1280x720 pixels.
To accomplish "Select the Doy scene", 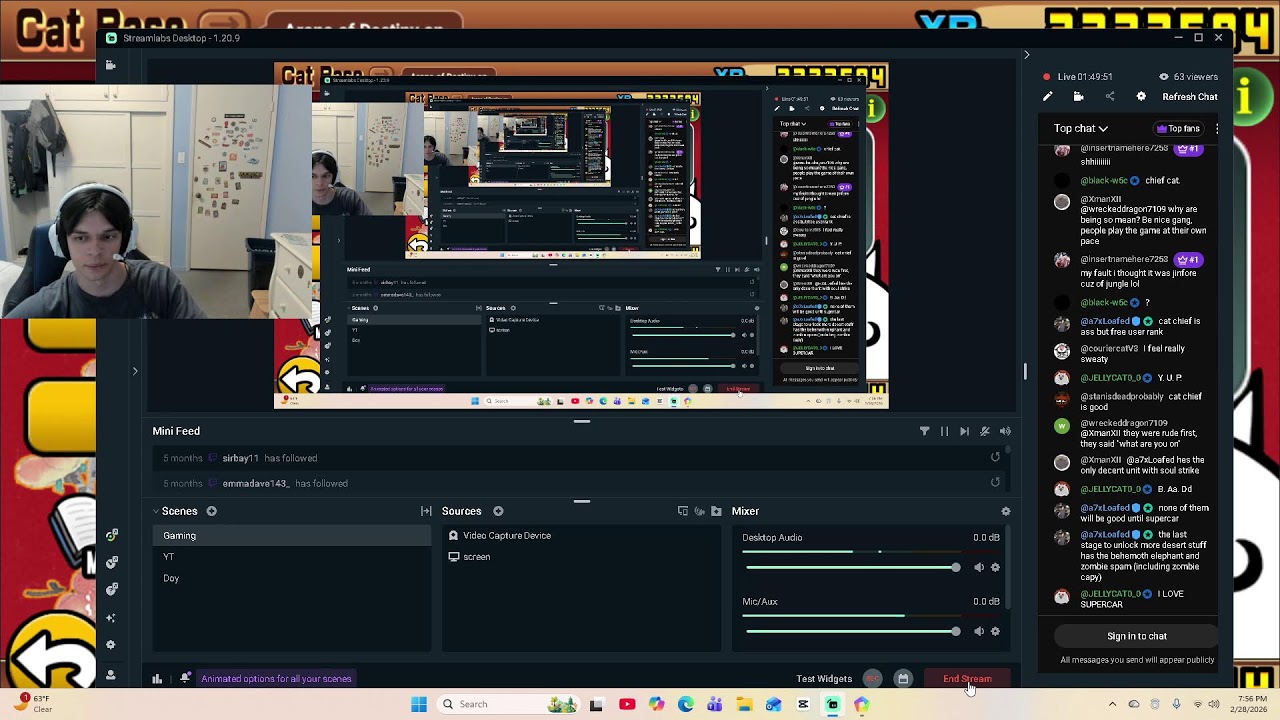I will [292, 578].
